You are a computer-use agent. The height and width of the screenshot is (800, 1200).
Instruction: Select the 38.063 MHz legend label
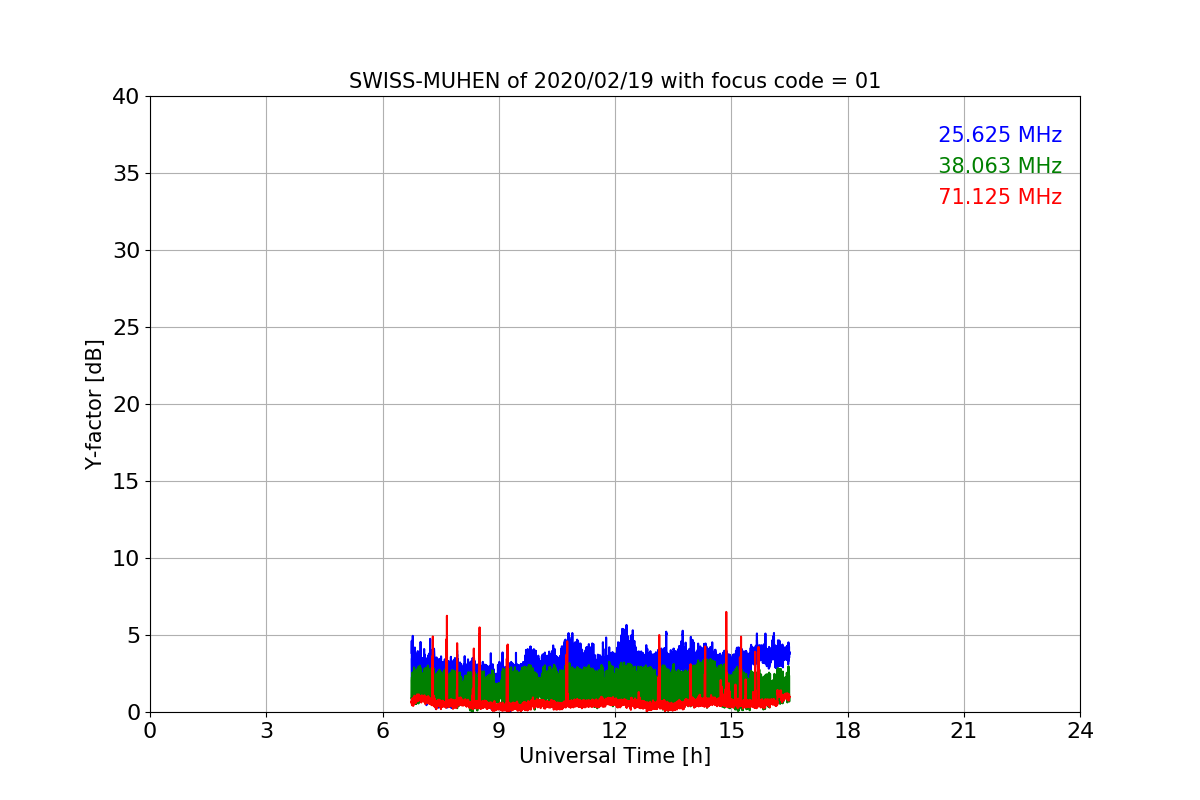pyautogui.click(x=1000, y=166)
